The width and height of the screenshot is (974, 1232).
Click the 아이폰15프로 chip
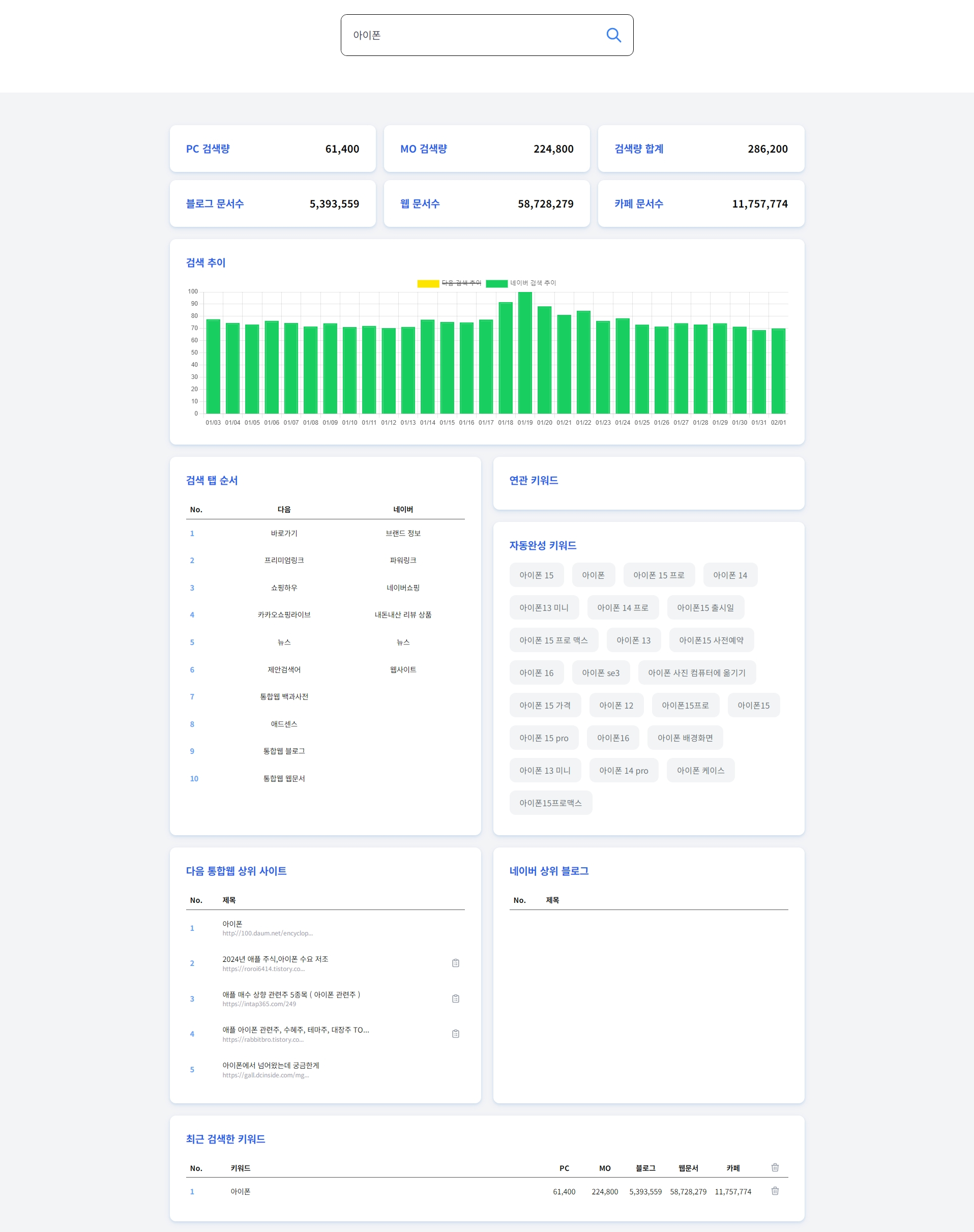pyautogui.click(x=686, y=705)
